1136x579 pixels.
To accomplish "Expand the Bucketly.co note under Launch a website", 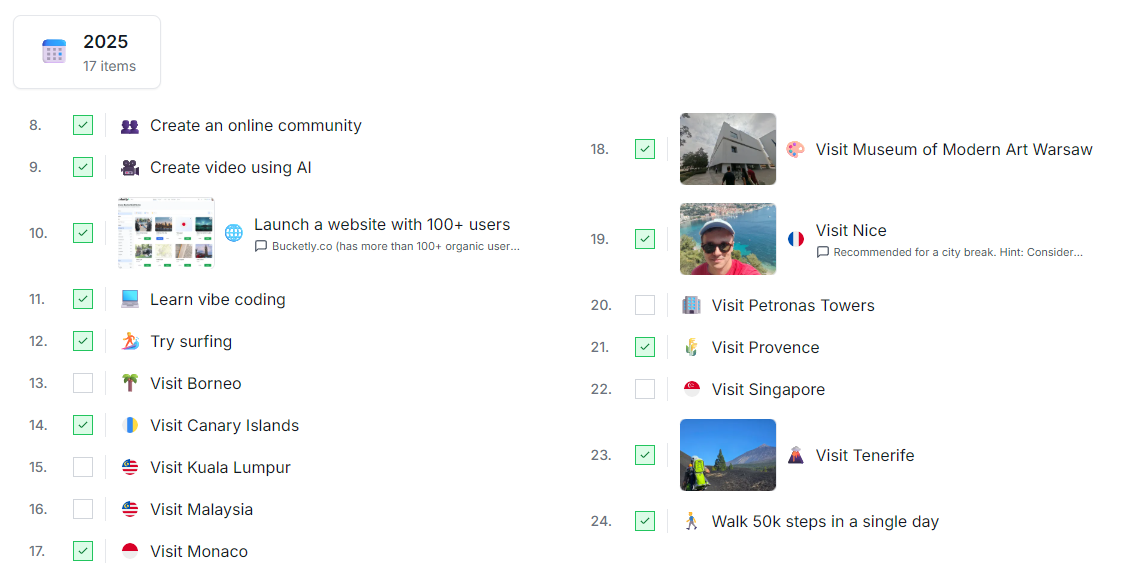I will click(x=387, y=246).
